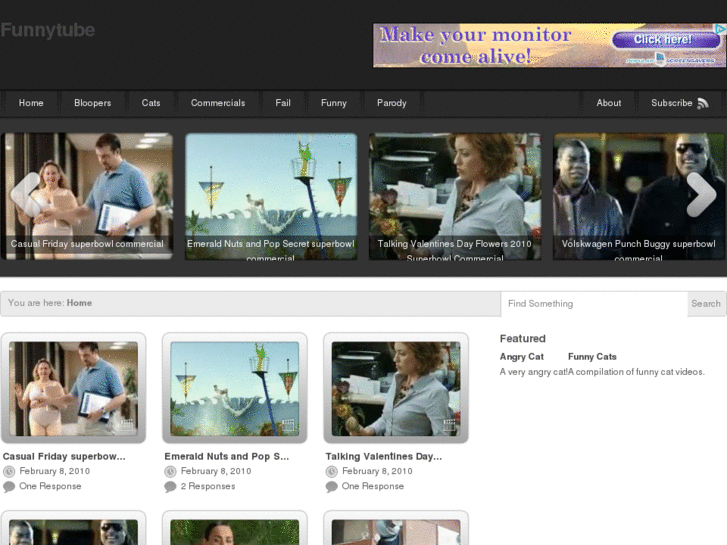Advance the carousel with the right arrow
The image size is (727, 545).
[701, 194]
